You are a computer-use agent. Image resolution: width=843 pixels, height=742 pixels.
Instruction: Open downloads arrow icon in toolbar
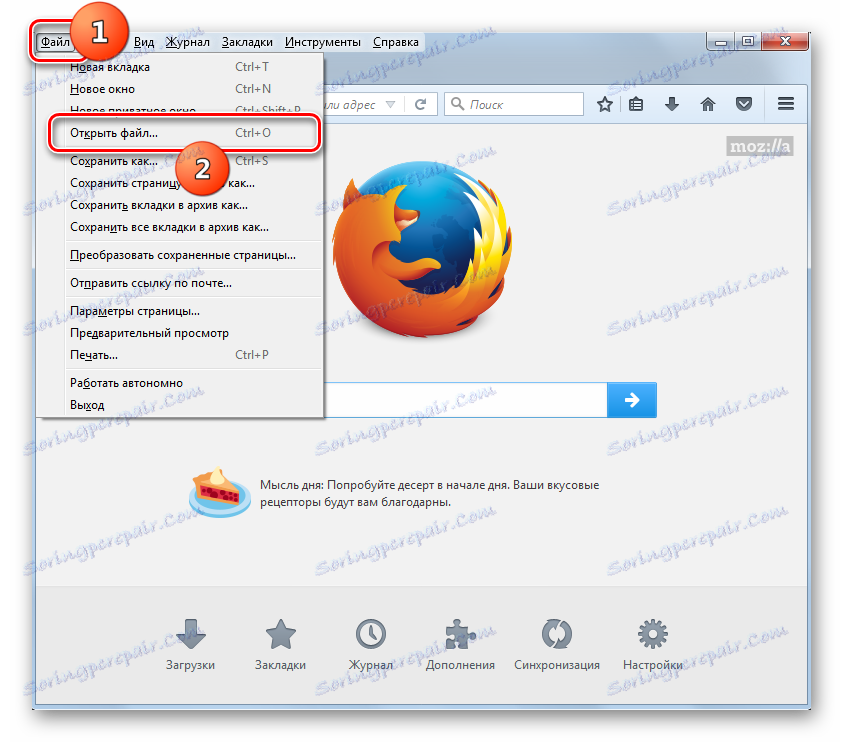pos(671,104)
